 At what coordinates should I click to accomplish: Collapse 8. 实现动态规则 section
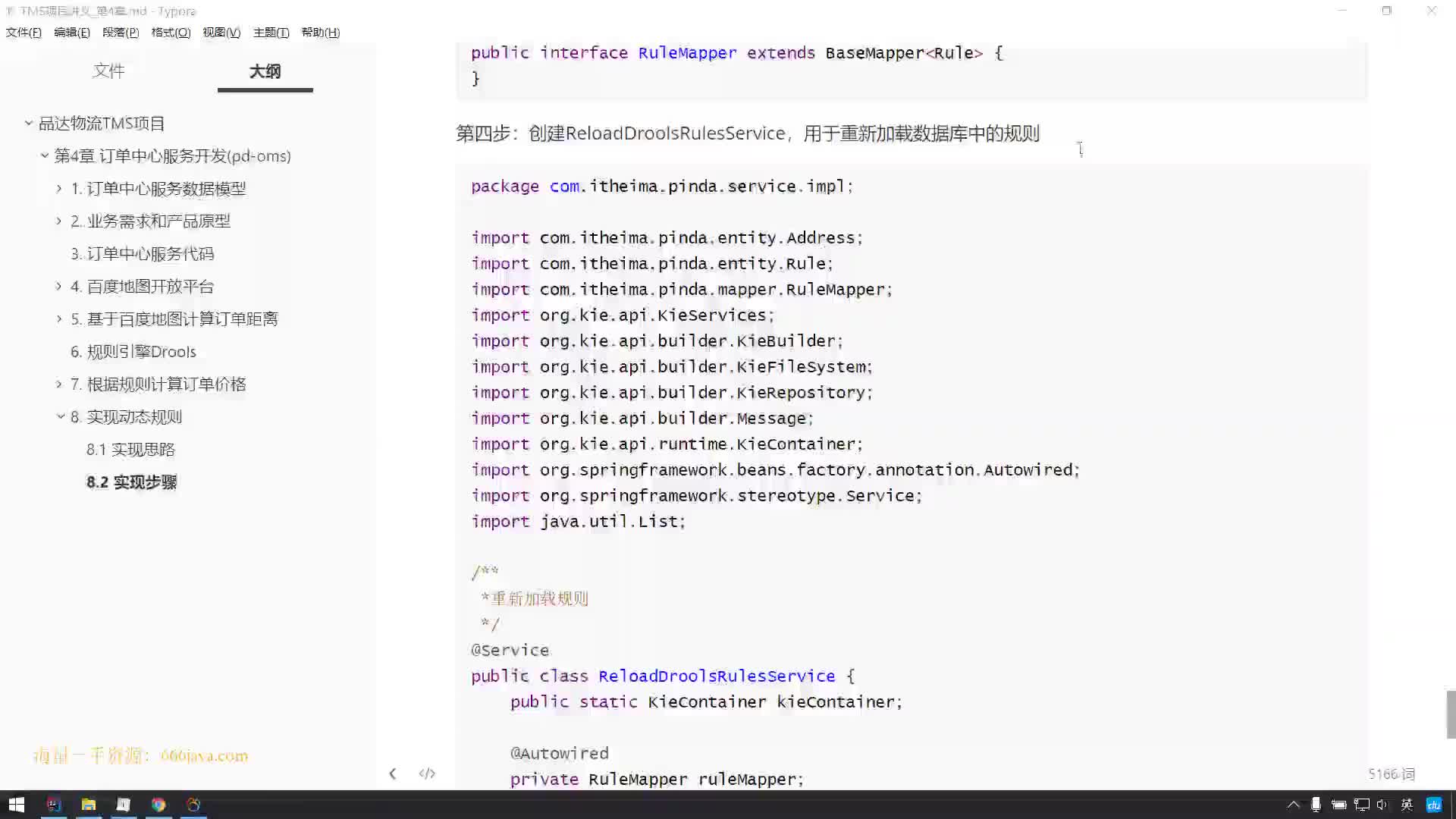tap(61, 416)
